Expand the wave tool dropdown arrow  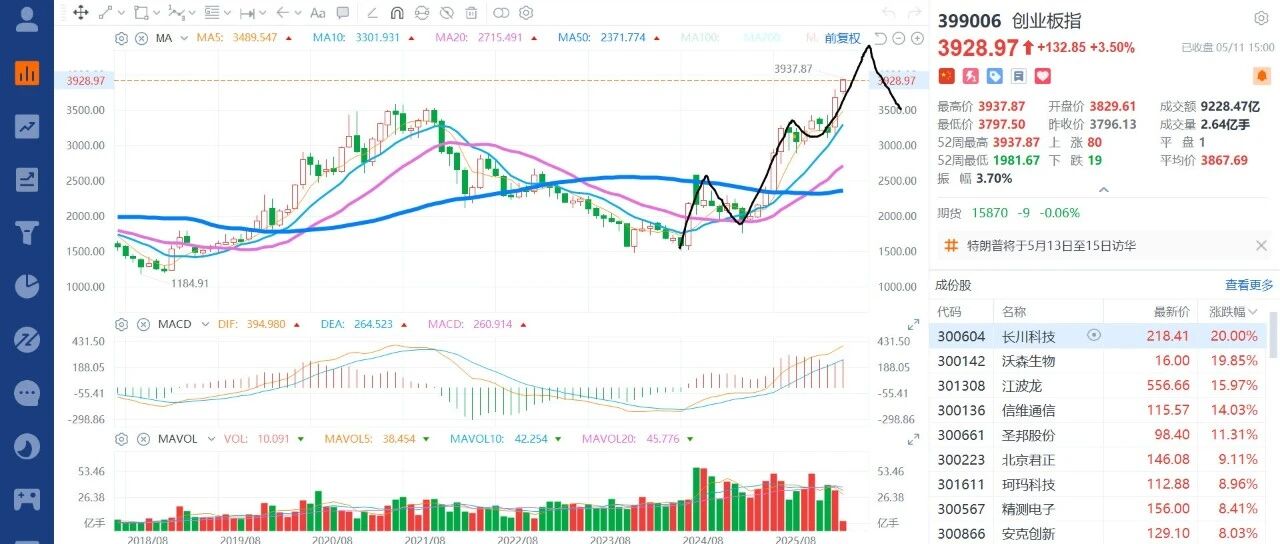(x=191, y=13)
